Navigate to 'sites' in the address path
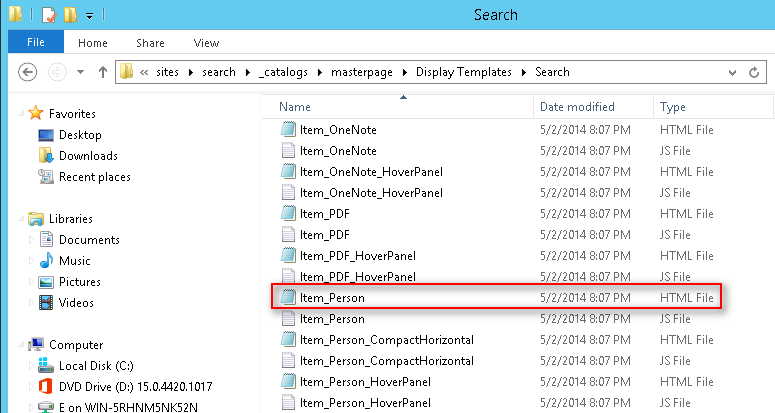The image size is (775, 413). tap(167, 72)
